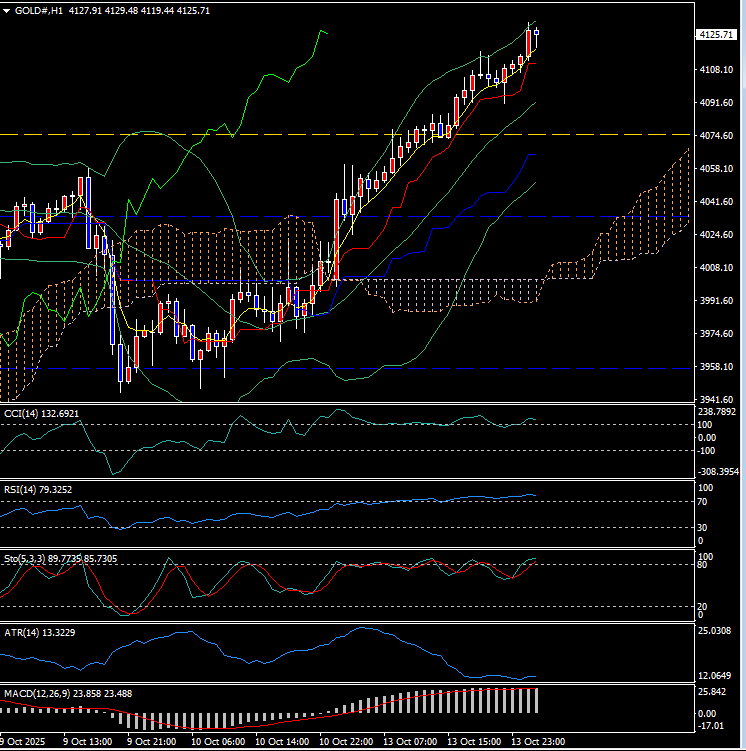Click the 25.0308 value on ATR scale
The image size is (746, 751).
(x=718, y=632)
